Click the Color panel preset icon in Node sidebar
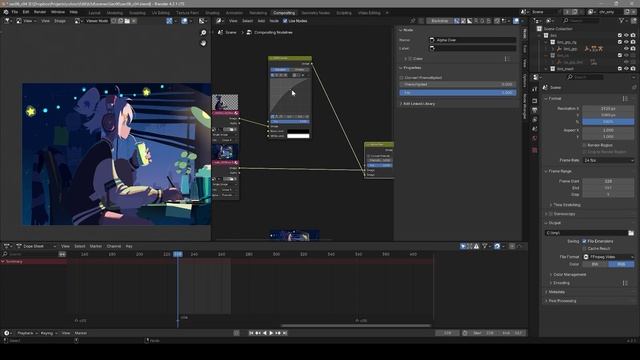The image size is (640, 360). (507, 59)
